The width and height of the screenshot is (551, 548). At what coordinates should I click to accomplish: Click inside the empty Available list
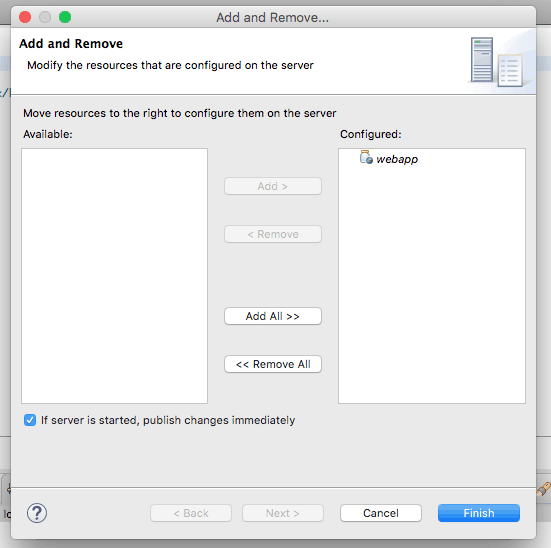click(x=114, y=276)
